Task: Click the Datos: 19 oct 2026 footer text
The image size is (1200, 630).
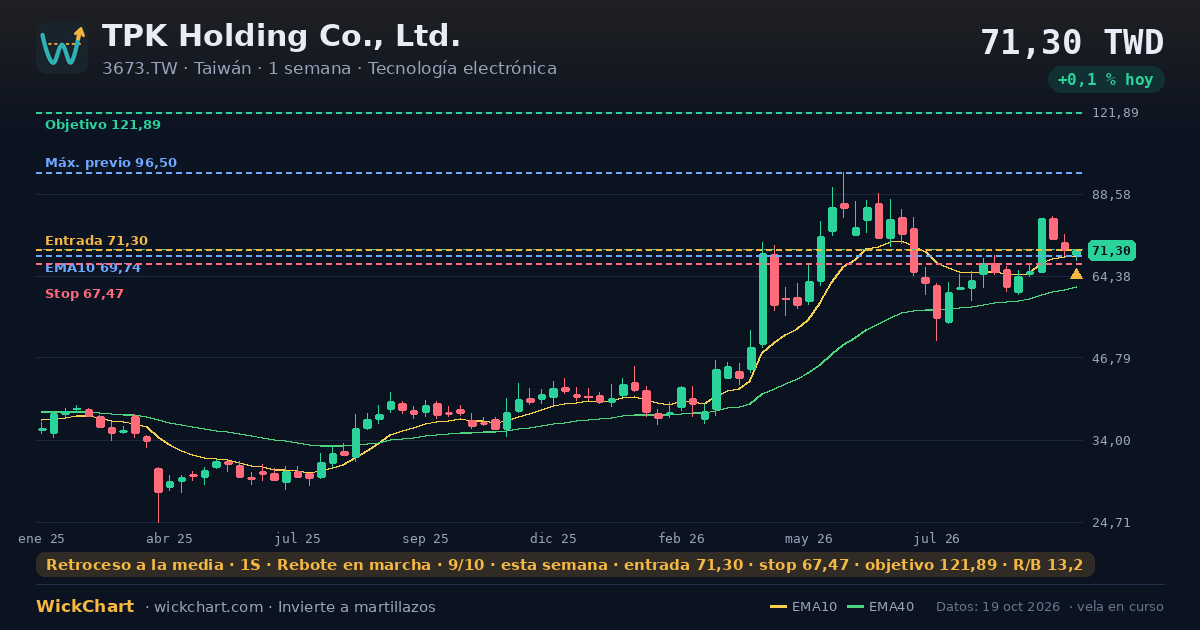Action: (999, 607)
